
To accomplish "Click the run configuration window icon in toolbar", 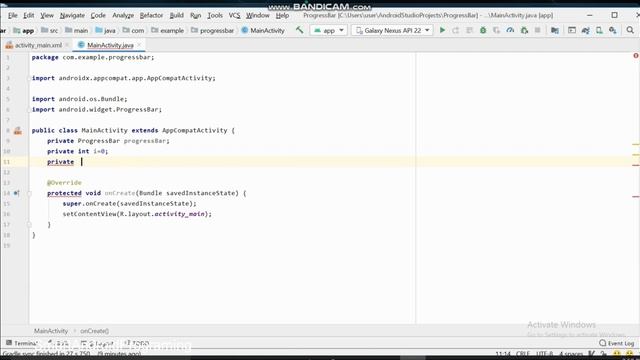I will coord(572,30).
